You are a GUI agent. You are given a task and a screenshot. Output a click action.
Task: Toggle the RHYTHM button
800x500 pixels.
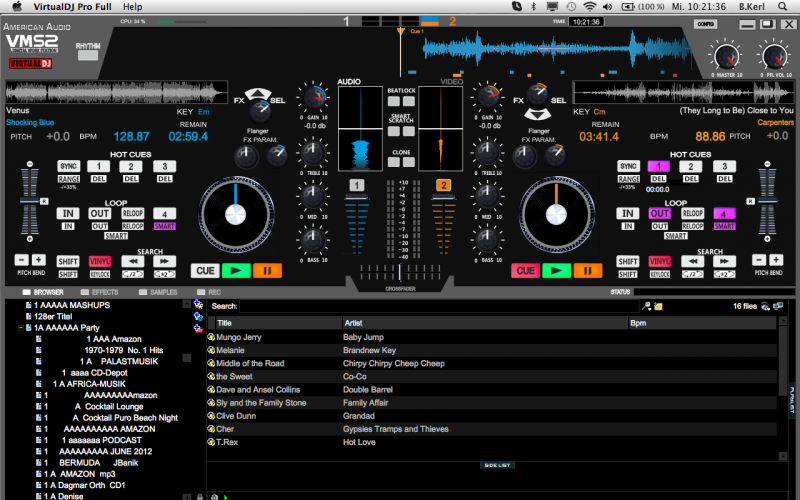point(88,55)
